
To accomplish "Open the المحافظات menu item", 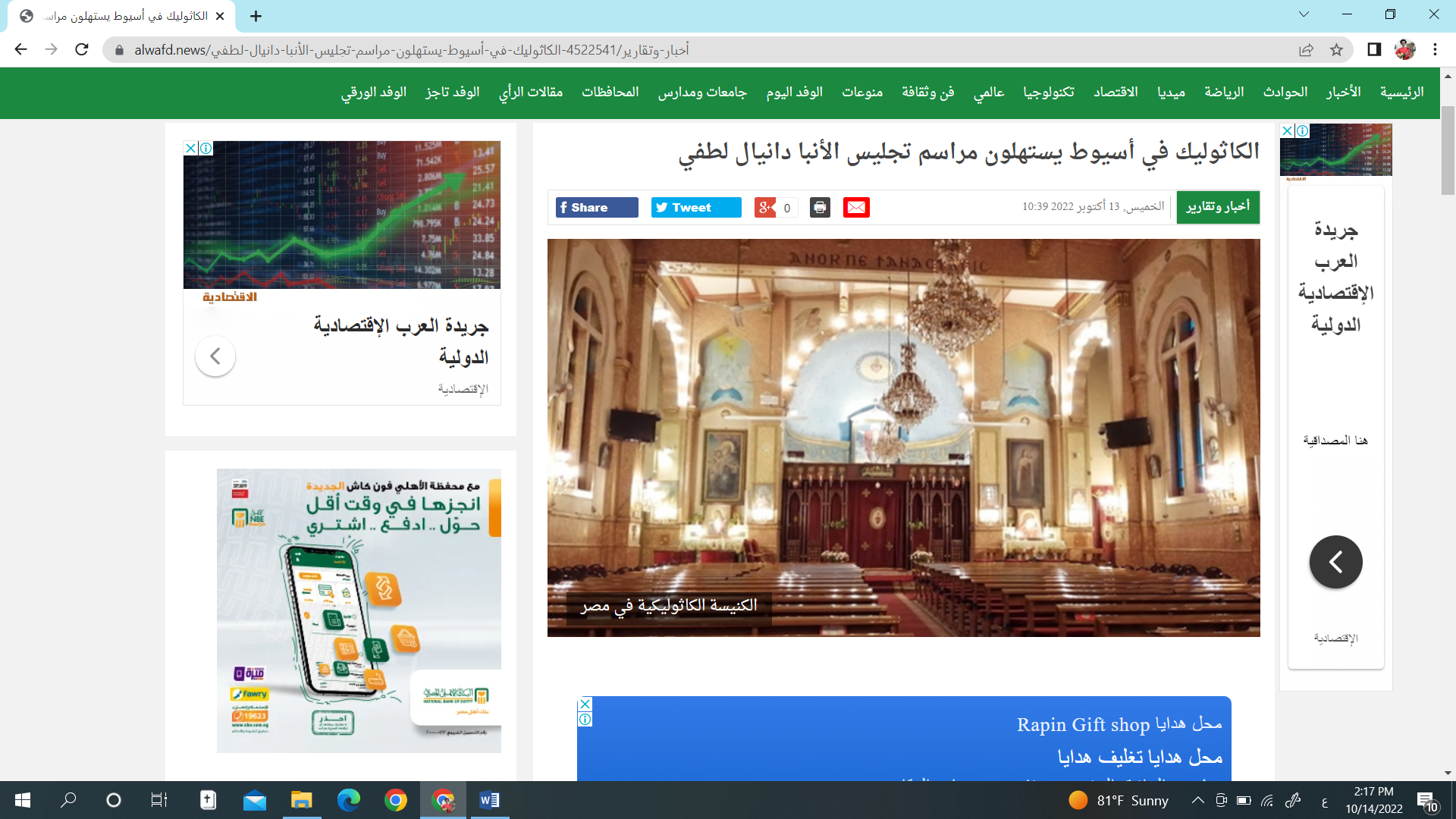I will click(610, 92).
